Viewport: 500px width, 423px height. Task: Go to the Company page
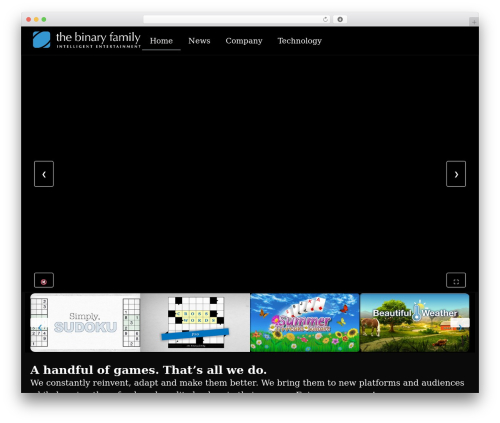pos(244,41)
